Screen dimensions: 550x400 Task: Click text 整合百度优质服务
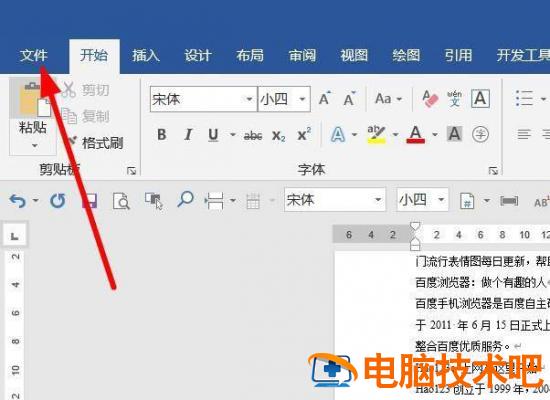459,347
